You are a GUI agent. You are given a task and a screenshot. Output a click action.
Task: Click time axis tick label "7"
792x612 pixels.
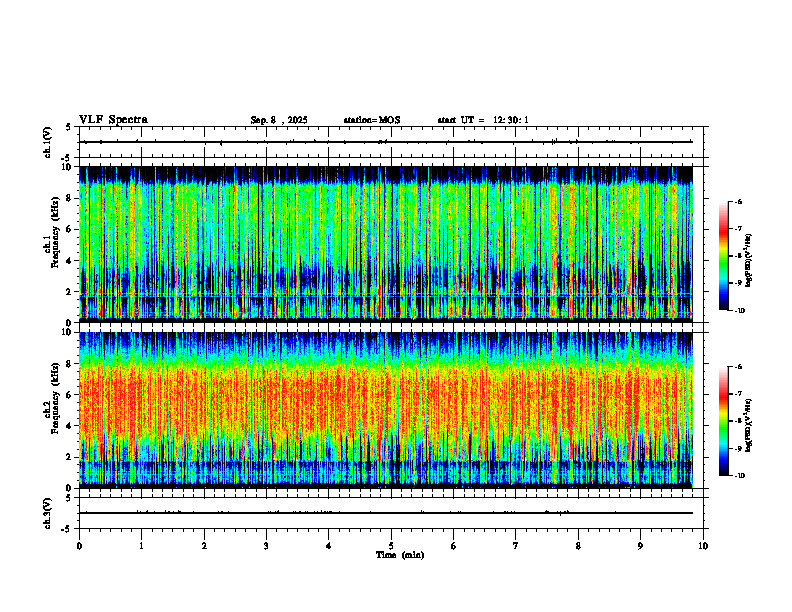tap(516, 546)
